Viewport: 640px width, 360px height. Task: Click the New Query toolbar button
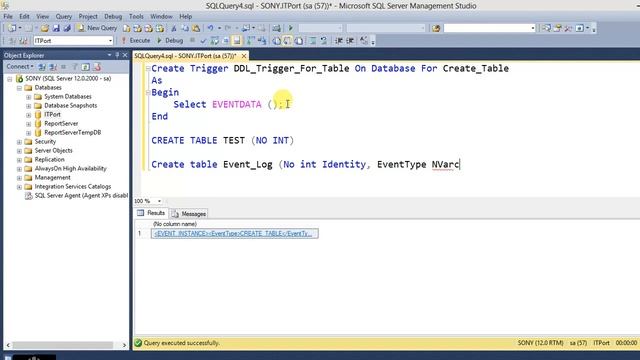click(x=97, y=28)
